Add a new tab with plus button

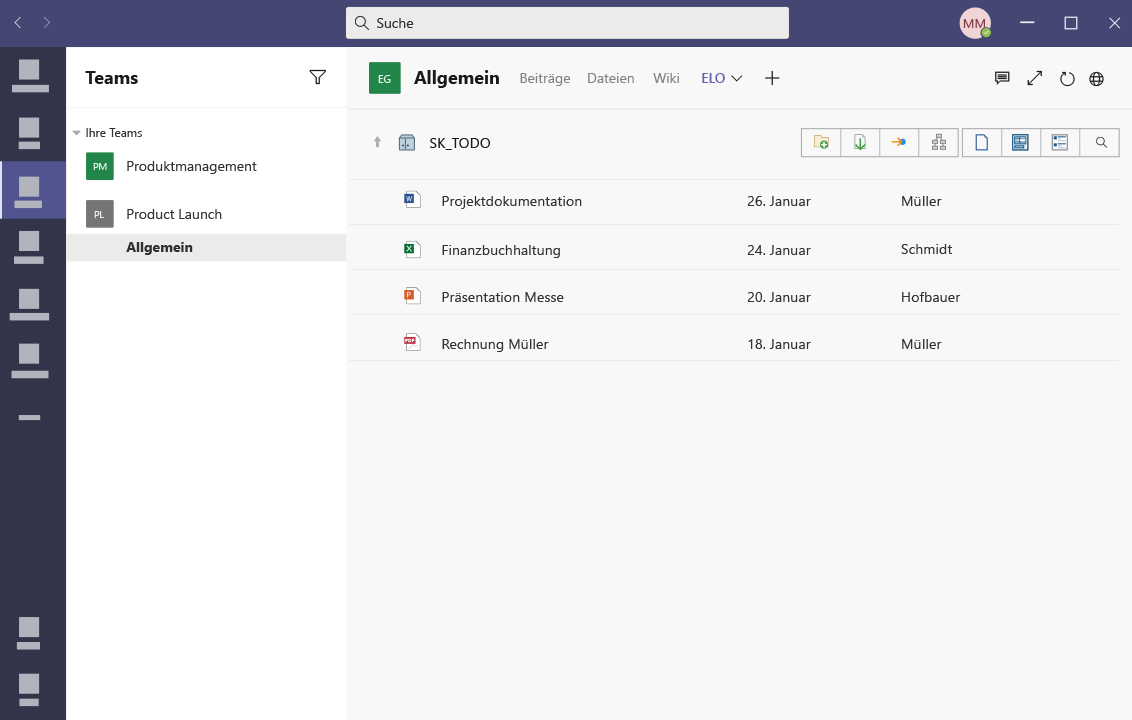[772, 78]
